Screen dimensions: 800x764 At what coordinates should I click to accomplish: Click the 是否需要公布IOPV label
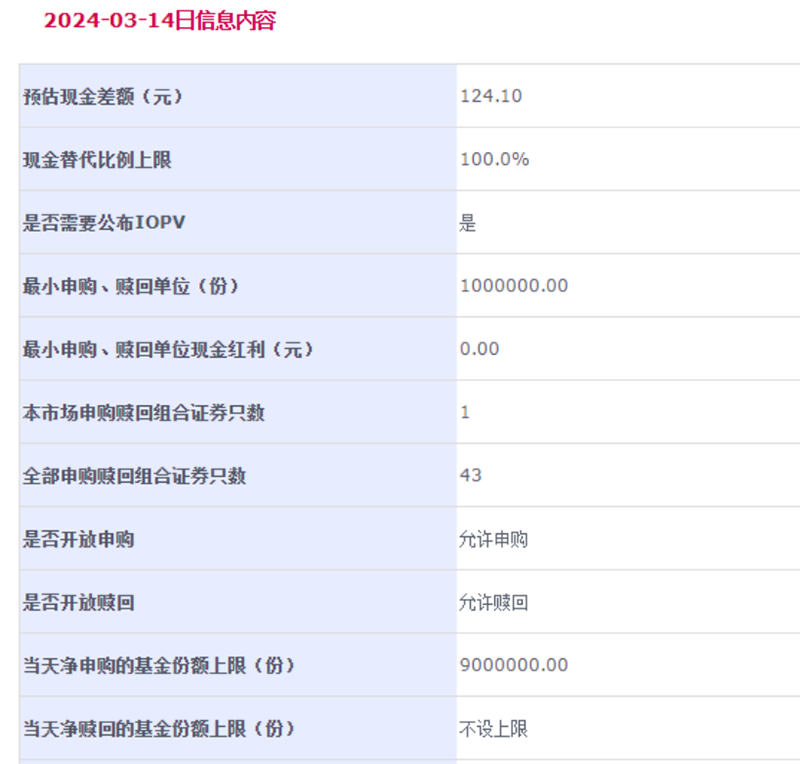pos(104,223)
